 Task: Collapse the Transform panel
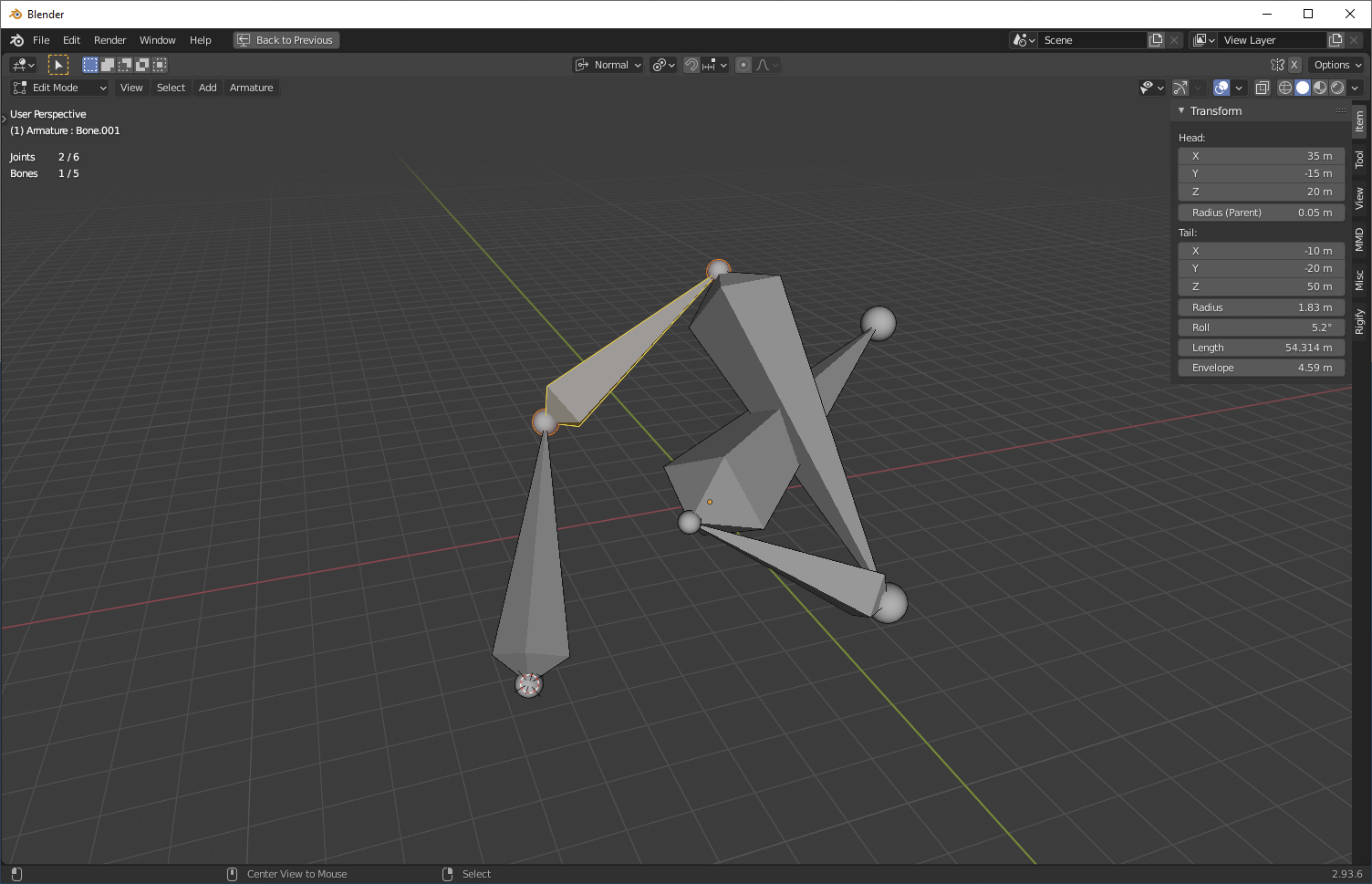[x=1181, y=110]
